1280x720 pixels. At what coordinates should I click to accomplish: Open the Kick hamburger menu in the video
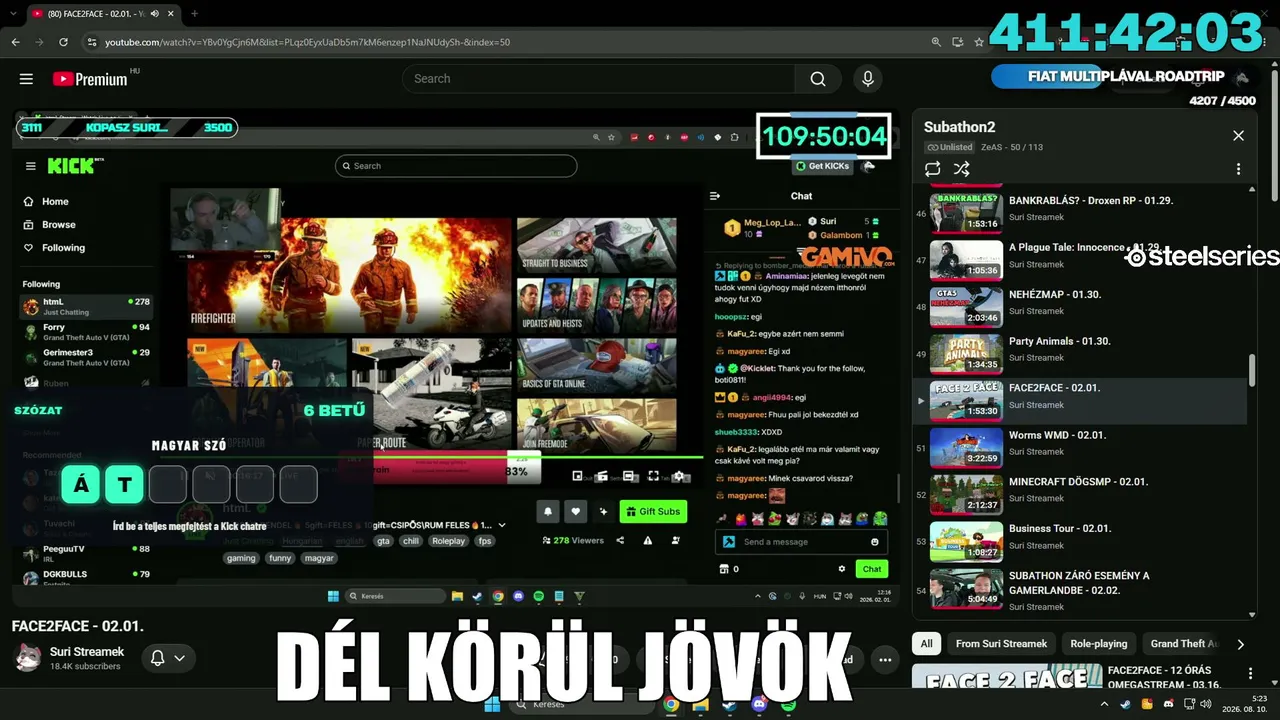pyautogui.click(x=31, y=166)
